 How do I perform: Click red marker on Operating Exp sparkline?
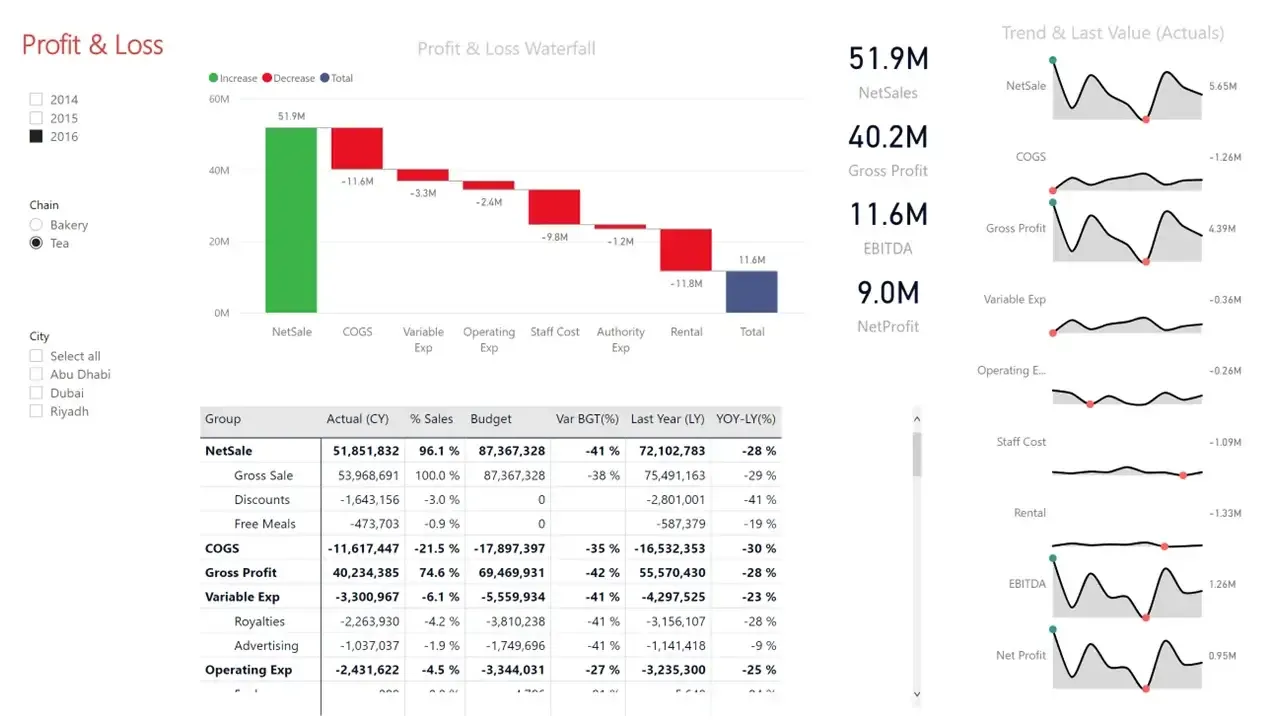pyautogui.click(x=1090, y=404)
